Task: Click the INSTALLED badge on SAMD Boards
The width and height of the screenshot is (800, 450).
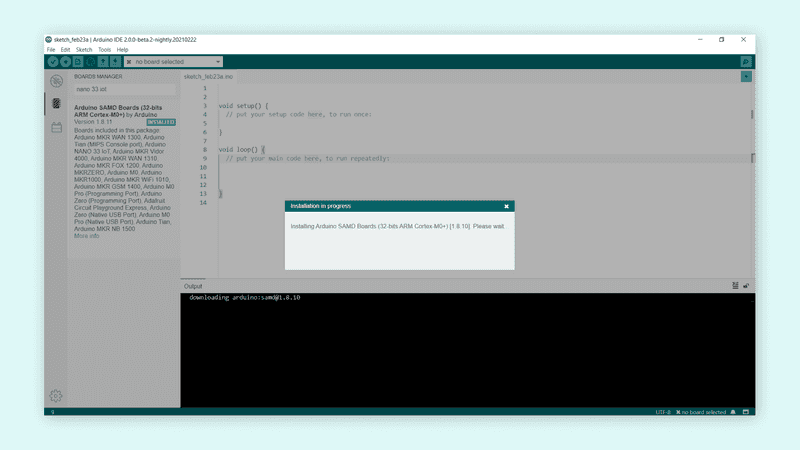Action: coord(161,122)
